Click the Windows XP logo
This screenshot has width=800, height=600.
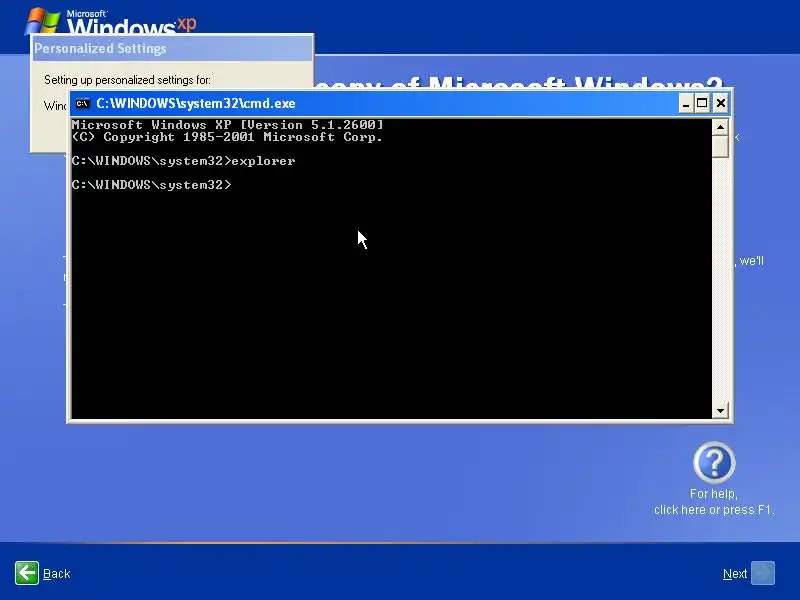[111, 21]
